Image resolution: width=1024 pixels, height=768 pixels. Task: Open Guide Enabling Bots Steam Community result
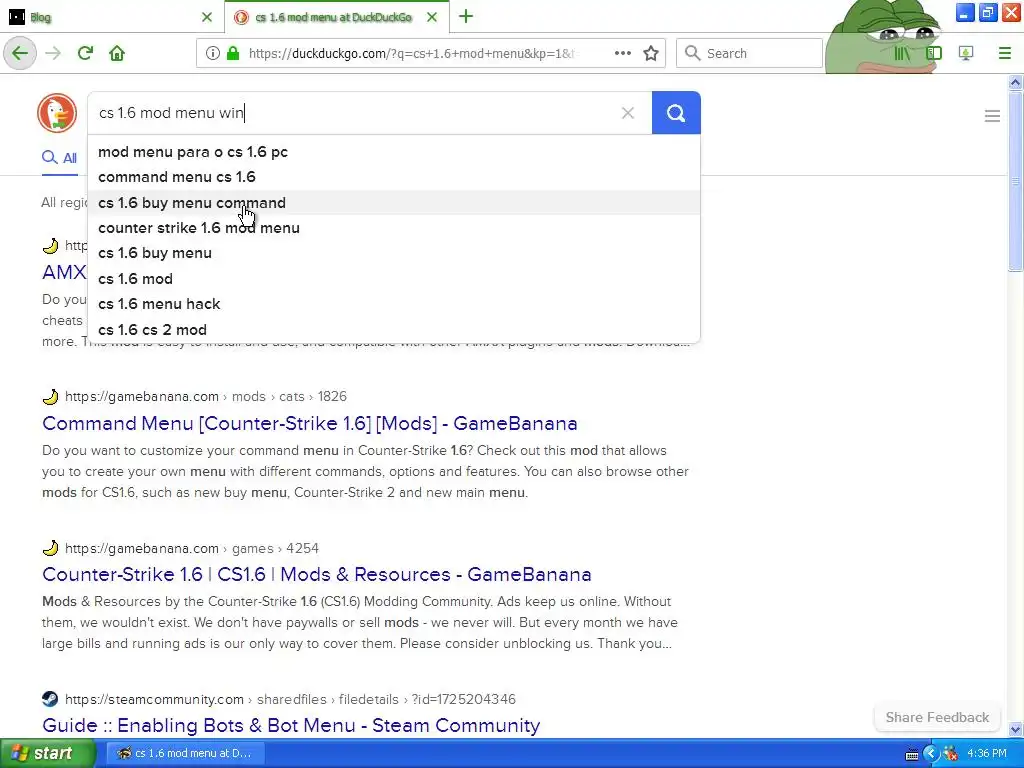[x=291, y=725]
